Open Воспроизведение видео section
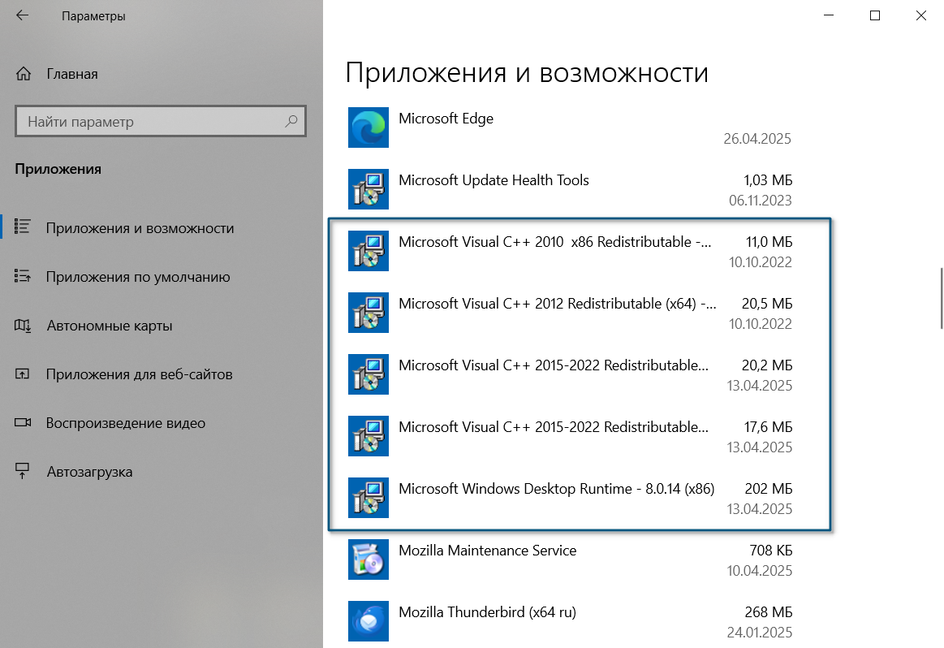Image resolution: width=944 pixels, height=648 pixels. point(126,423)
